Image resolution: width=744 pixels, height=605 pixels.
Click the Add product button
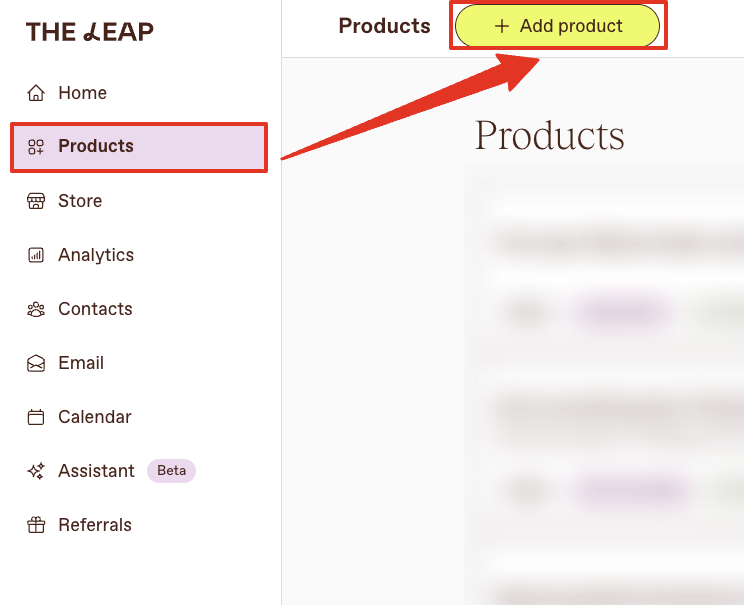557,26
